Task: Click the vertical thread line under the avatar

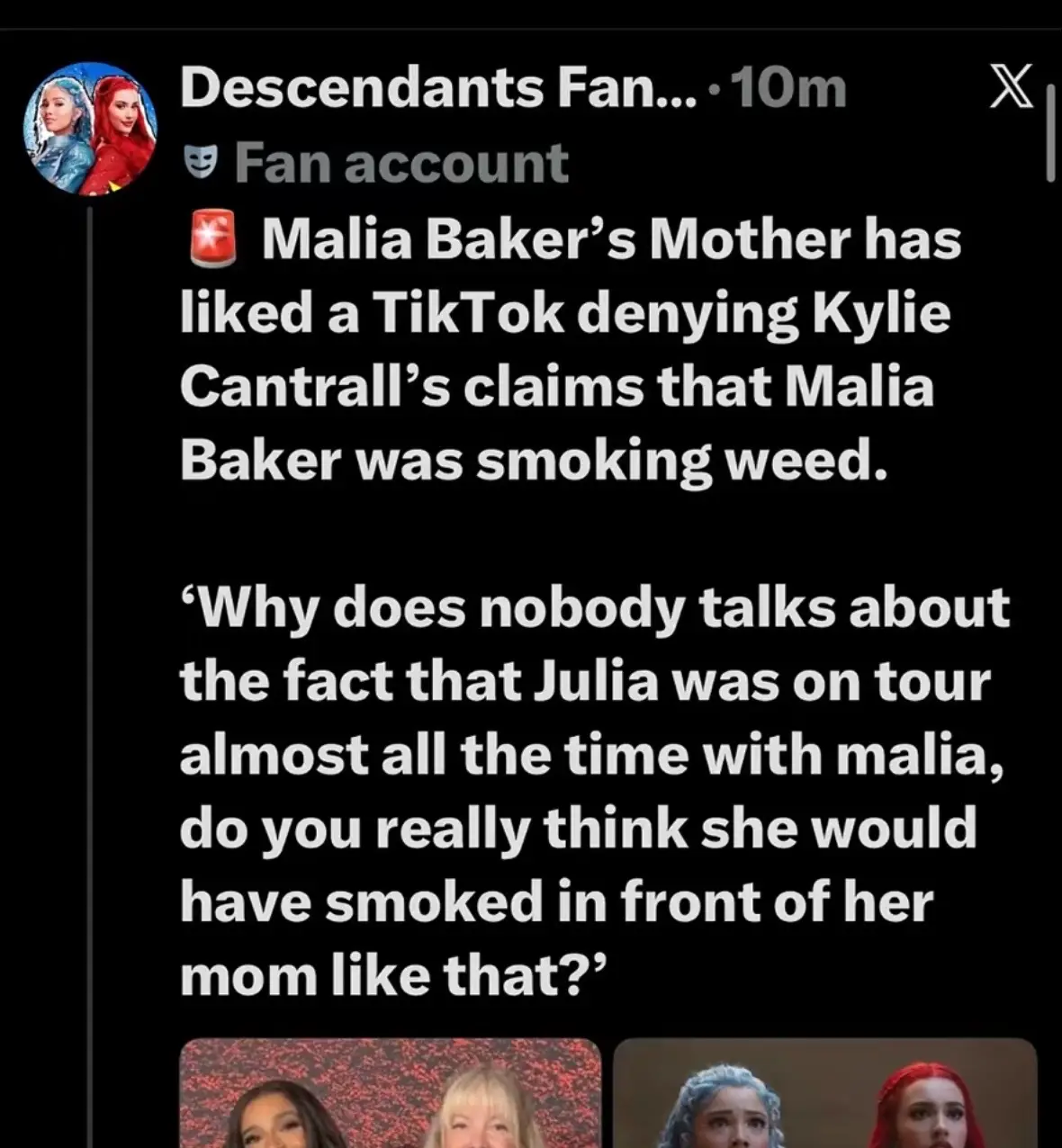Action: (x=90, y=677)
